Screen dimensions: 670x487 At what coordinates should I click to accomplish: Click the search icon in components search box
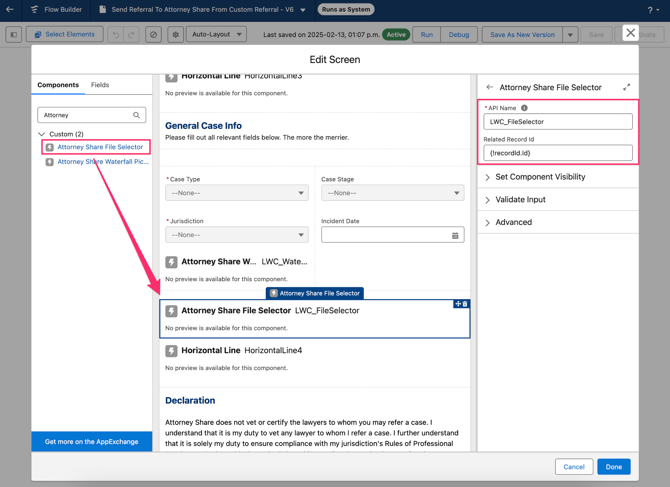pos(137,115)
